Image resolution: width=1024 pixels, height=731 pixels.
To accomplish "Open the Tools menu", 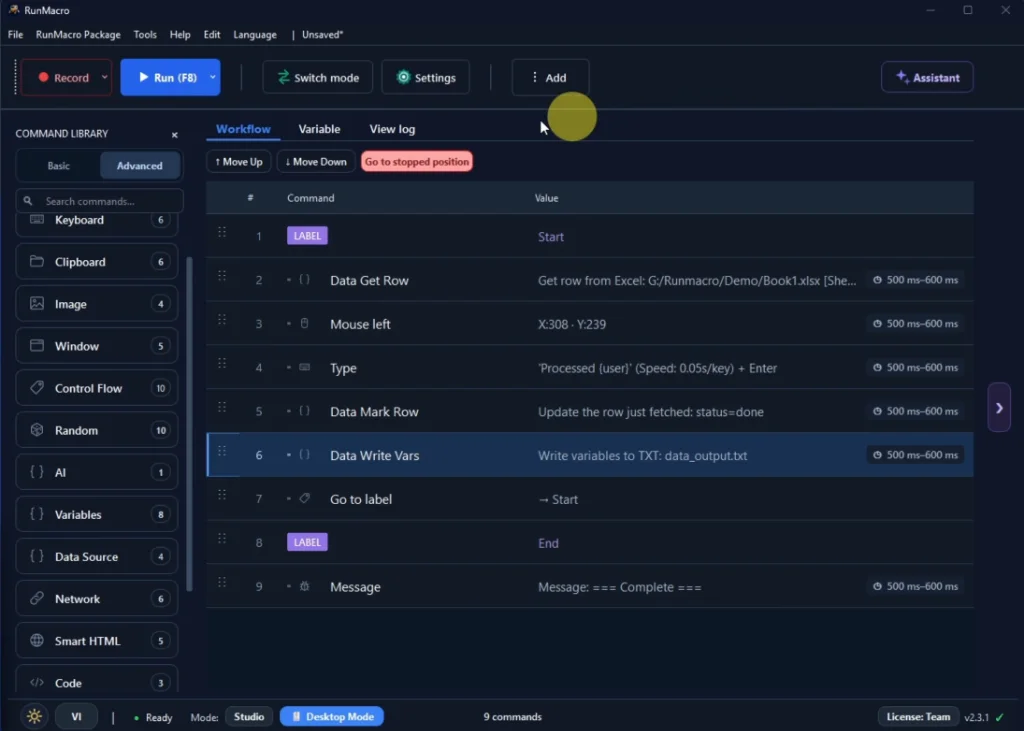I will 145,35.
